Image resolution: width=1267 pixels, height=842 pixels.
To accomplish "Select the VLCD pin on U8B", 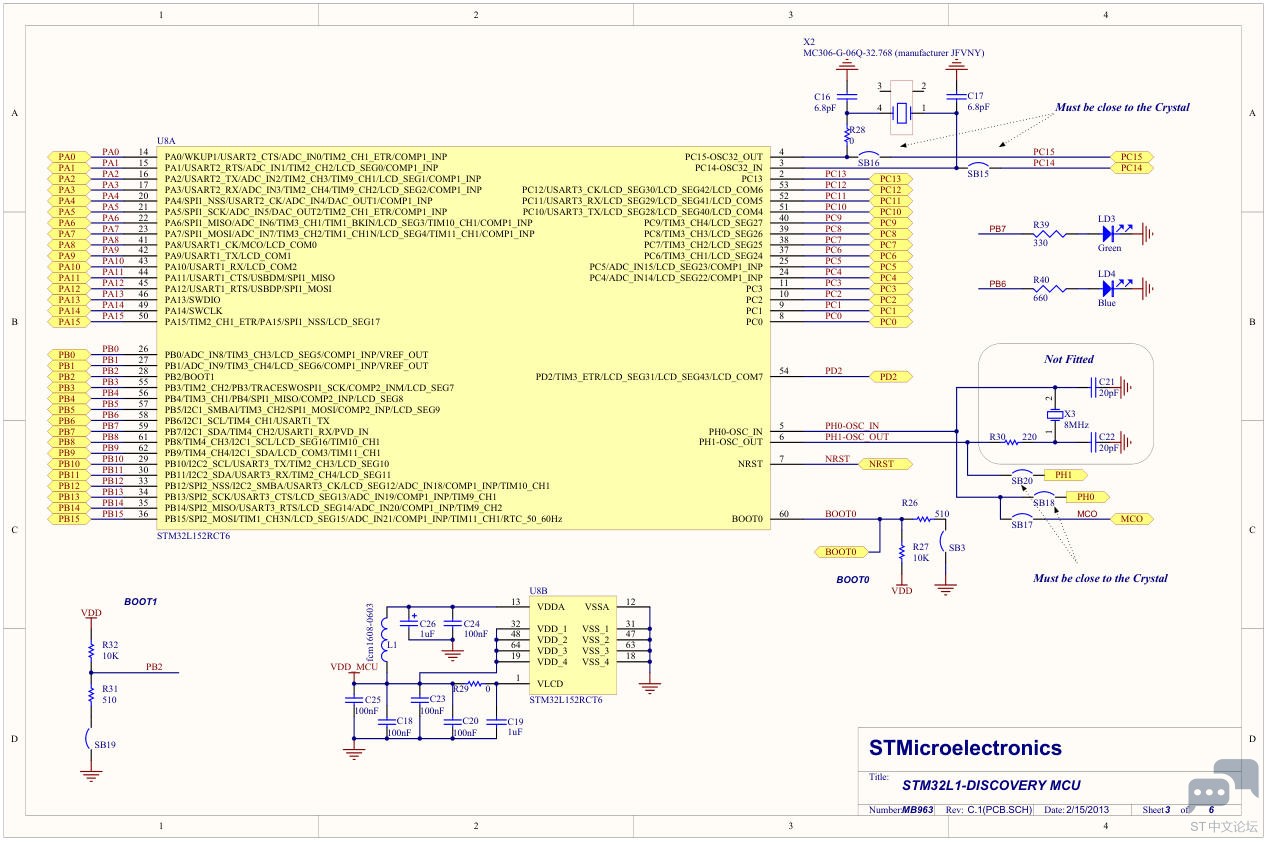I will [550, 684].
